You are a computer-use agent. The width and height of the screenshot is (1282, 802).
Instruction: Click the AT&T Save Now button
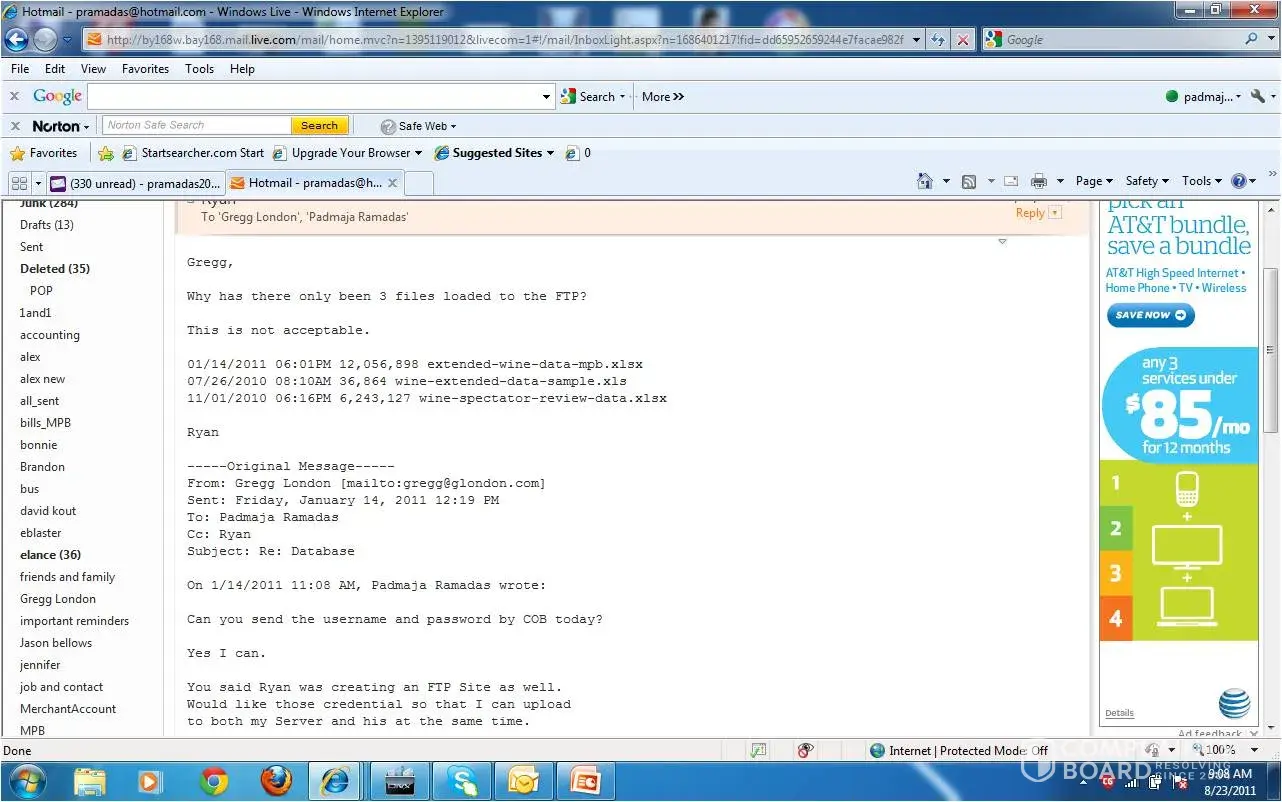pos(1150,315)
